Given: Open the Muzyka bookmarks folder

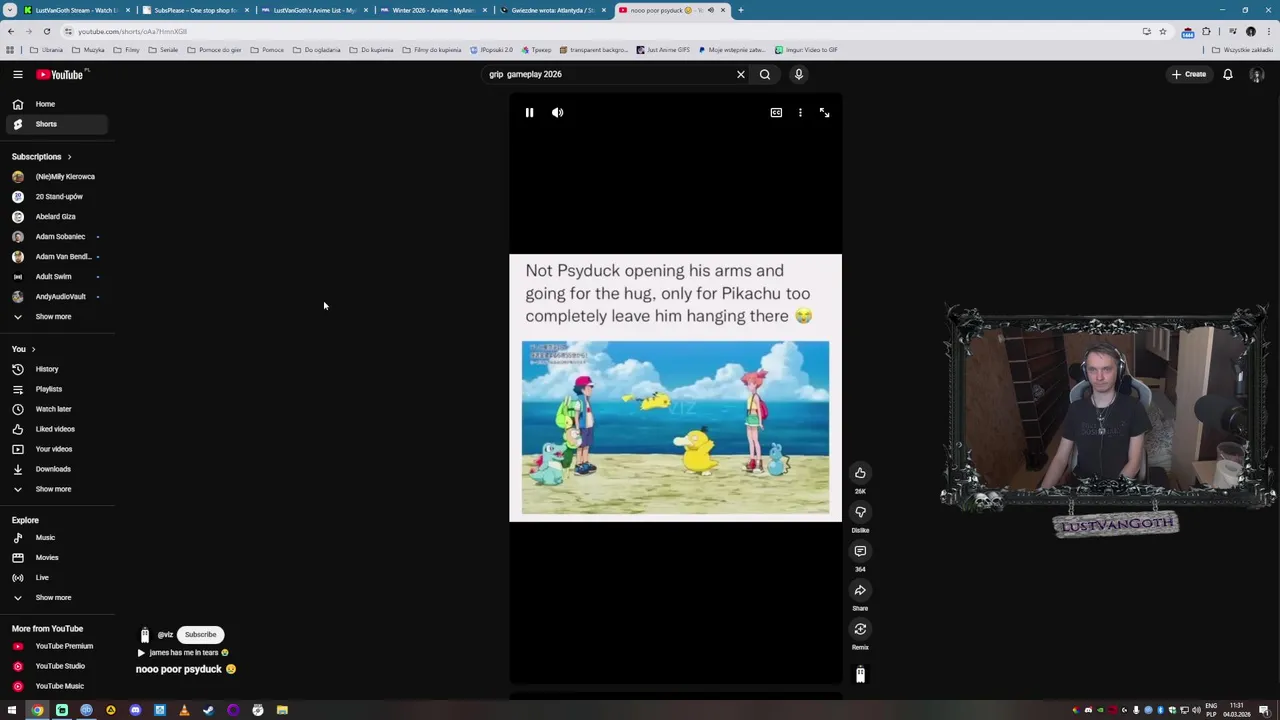Looking at the screenshot, I should click(x=88, y=49).
